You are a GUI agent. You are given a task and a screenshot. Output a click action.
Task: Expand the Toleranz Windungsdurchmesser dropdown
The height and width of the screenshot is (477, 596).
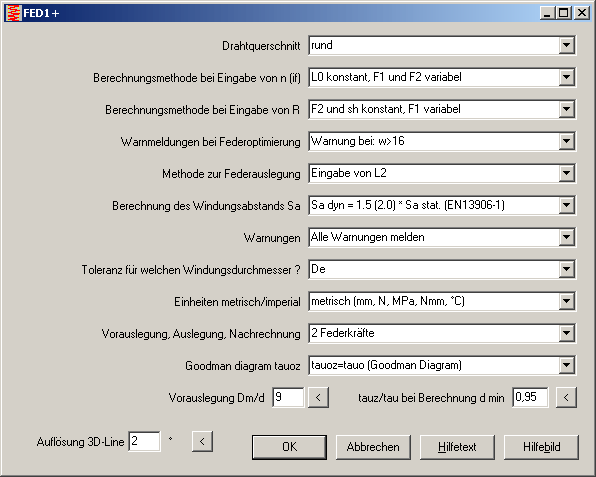pos(566,269)
